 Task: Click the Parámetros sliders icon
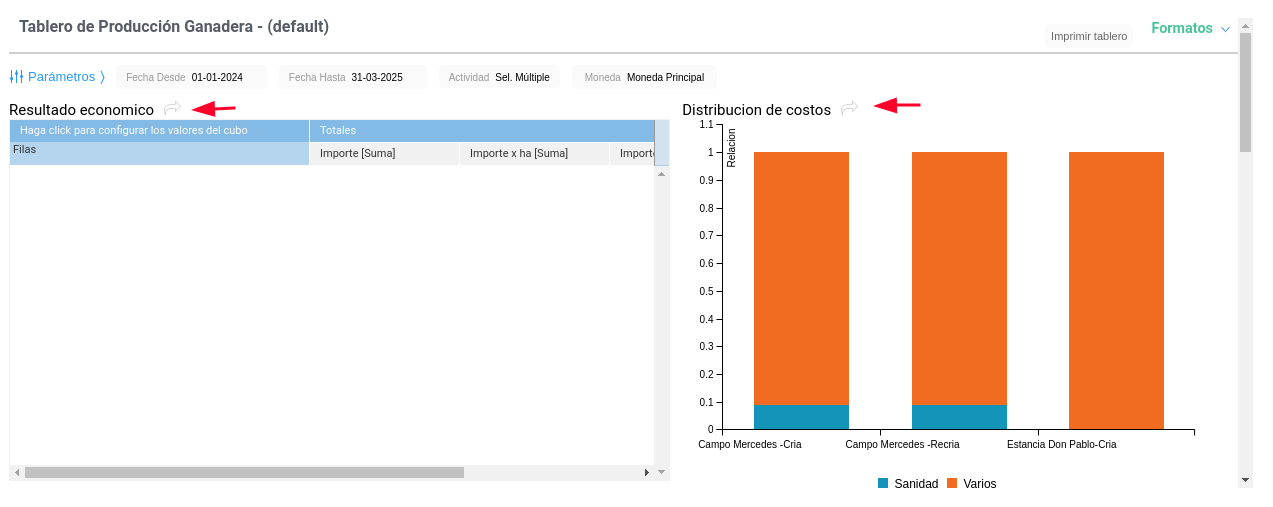16,77
